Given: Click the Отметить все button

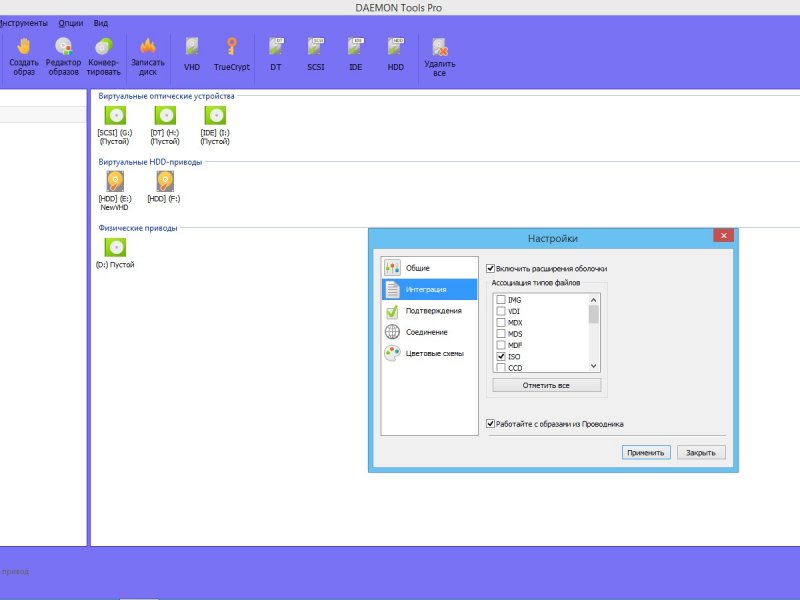Looking at the screenshot, I should click(546, 385).
